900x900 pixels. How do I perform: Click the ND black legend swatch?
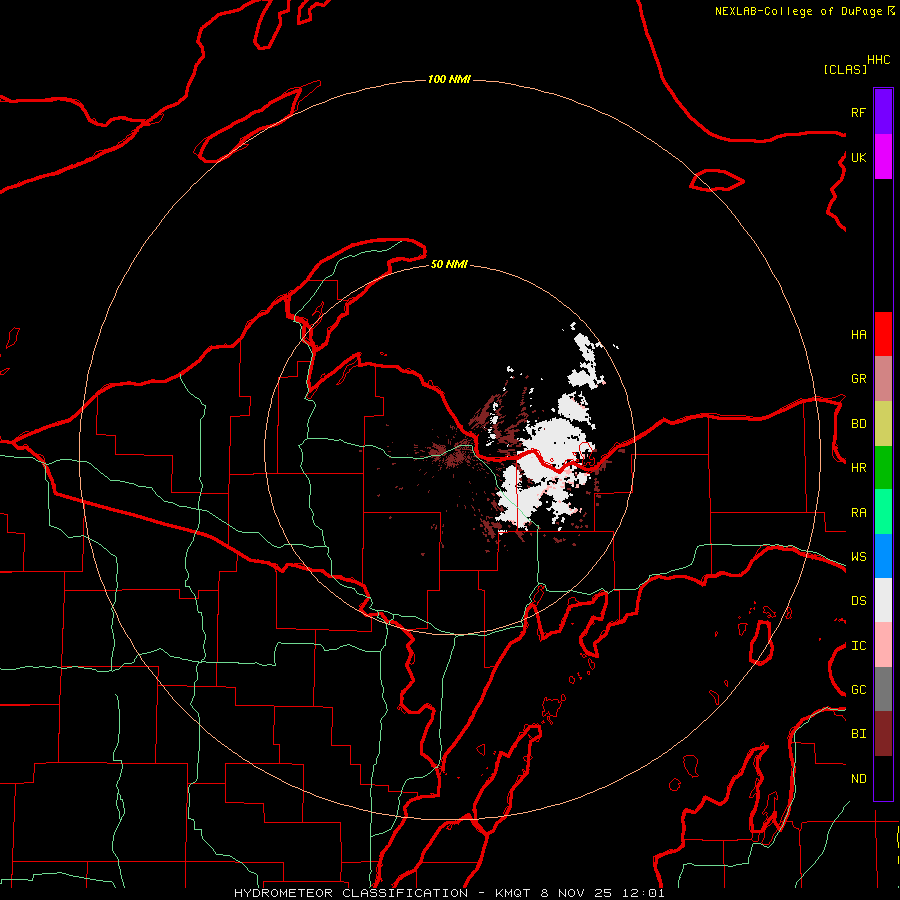pos(883,778)
